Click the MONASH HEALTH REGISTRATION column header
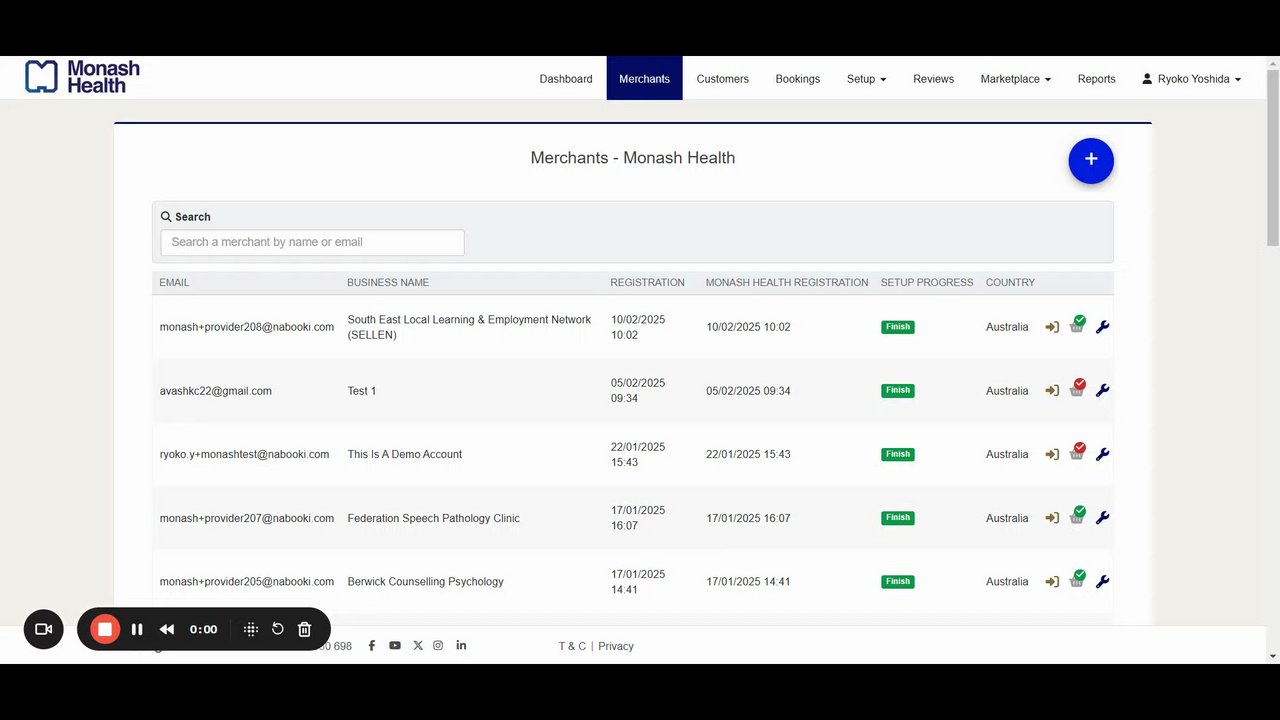Viewport: 1280px width, 720px height. click(787, 283)
